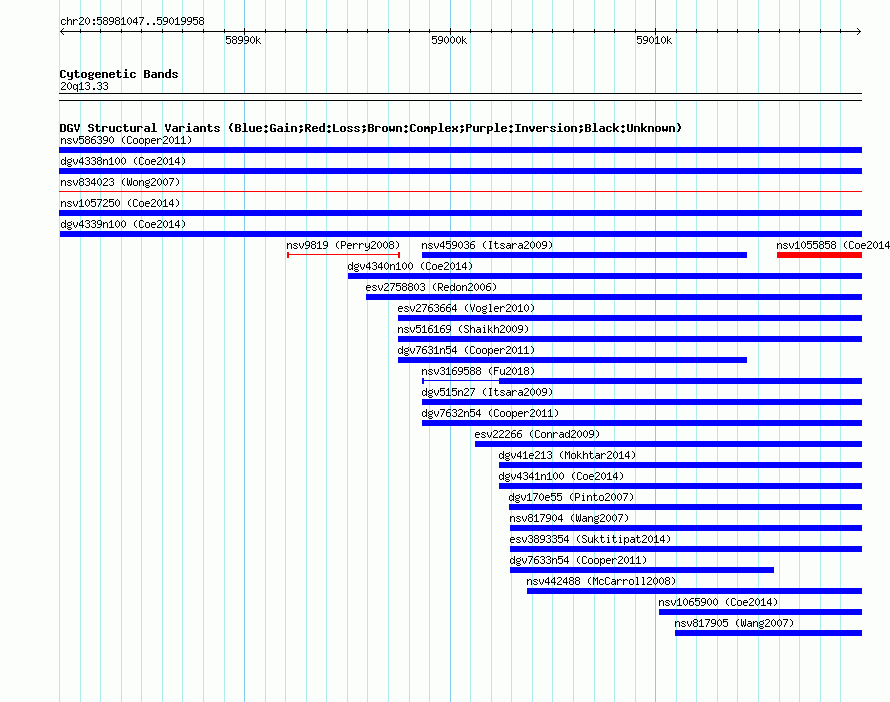This screenshot has width=890, height=702.
Task: Click the thin blue line segment of nsv3169588
Action: [x=461, y=381]
